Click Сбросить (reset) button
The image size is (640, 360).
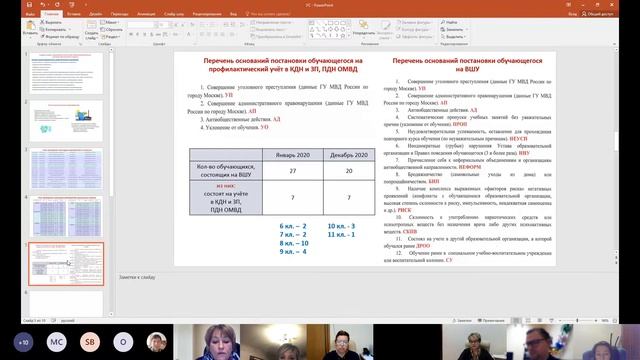[111, 29]
